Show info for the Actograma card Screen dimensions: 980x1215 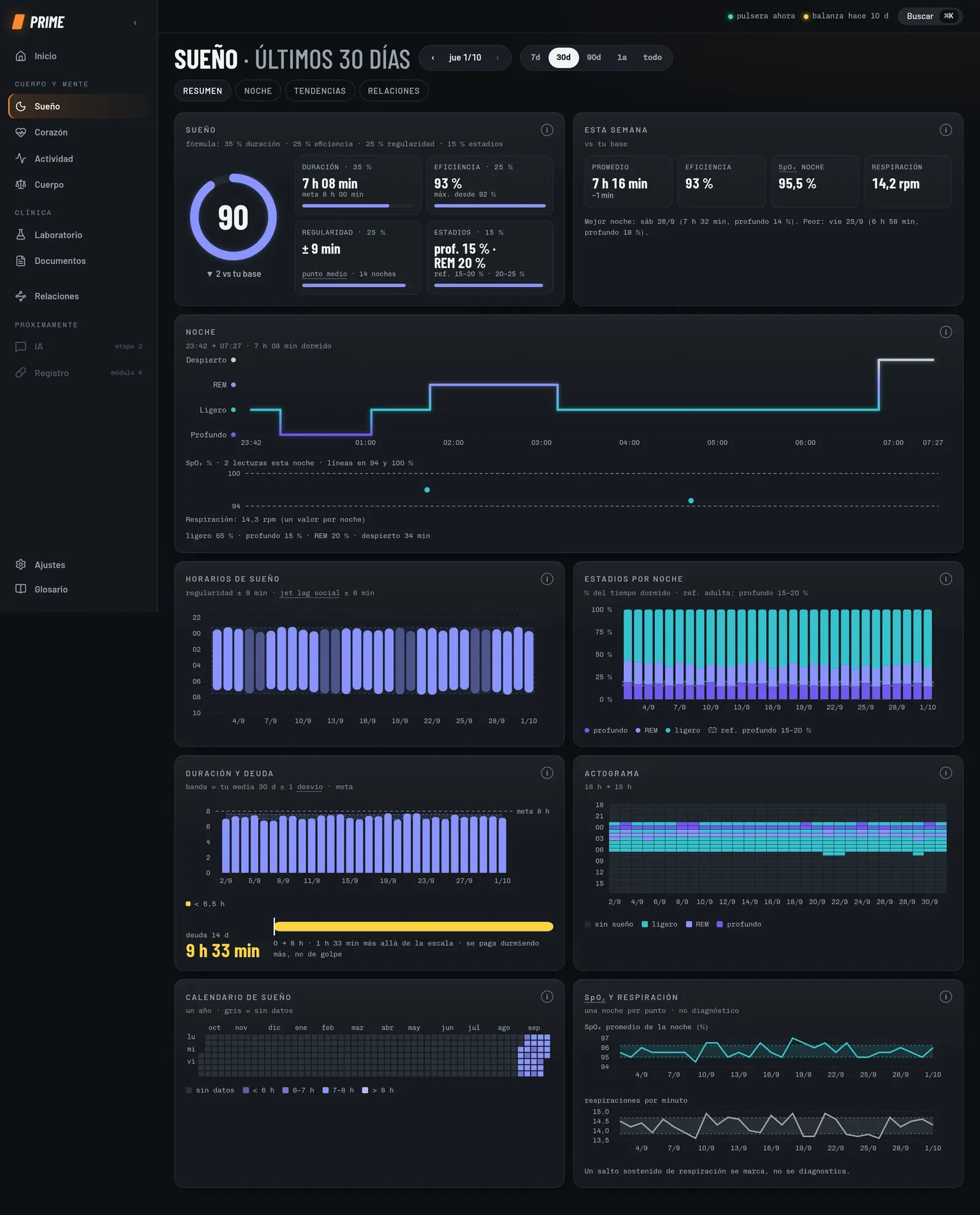click(x=946, y=773)
